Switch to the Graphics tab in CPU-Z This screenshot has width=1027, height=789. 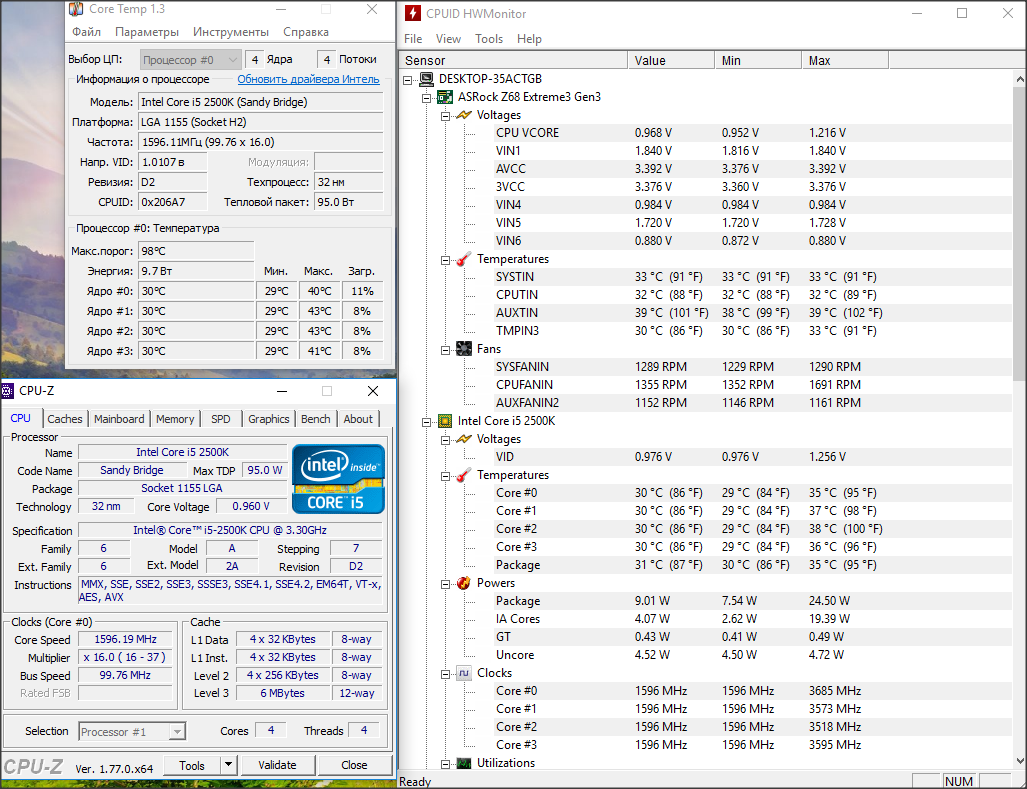click(x=269, y=419)
